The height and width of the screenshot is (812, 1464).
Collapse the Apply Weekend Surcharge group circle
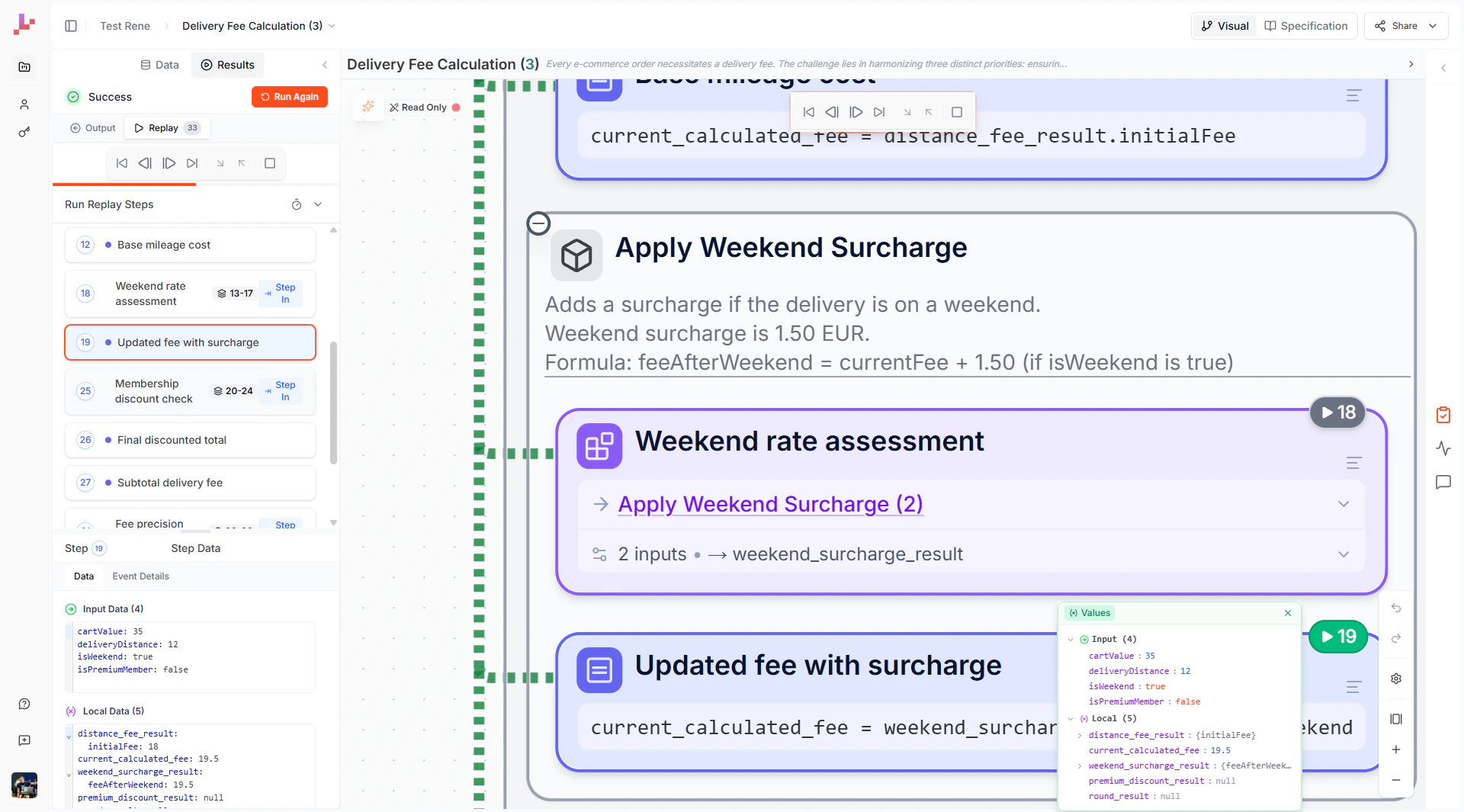[539, 223]
